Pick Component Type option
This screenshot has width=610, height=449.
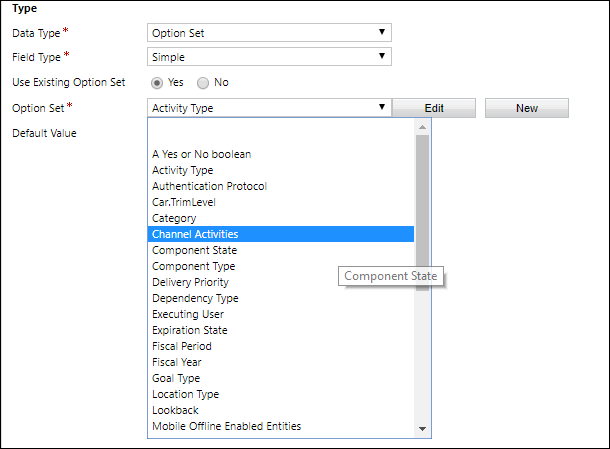click(x=281, y=266)
